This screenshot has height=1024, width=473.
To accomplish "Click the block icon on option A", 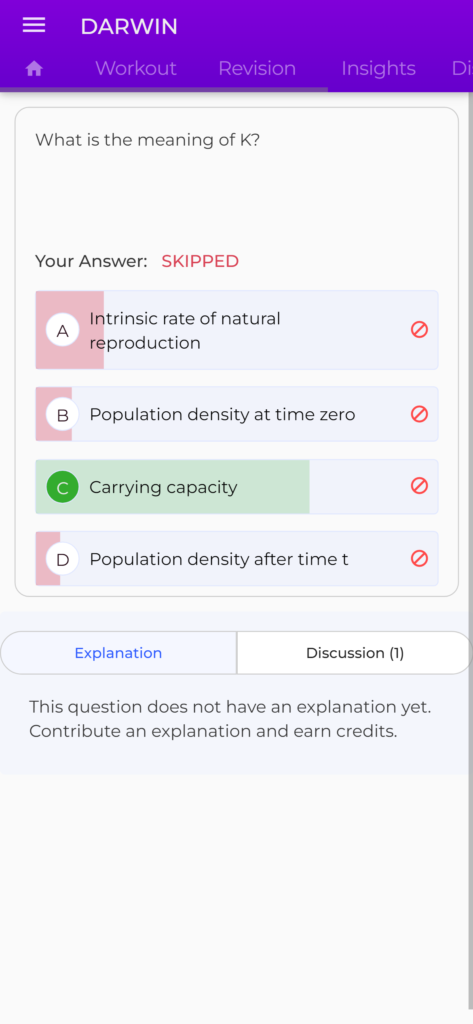I will click(419, 330).
